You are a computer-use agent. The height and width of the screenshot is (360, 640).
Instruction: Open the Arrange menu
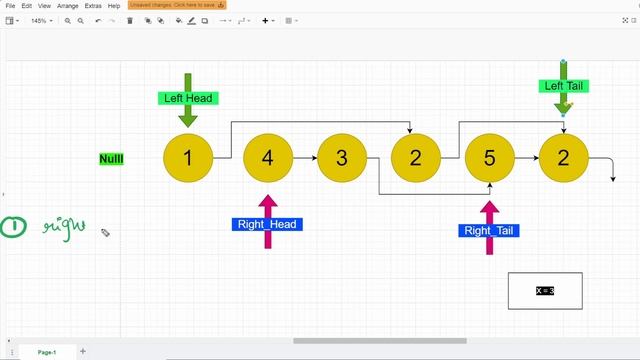coord(68,6)
